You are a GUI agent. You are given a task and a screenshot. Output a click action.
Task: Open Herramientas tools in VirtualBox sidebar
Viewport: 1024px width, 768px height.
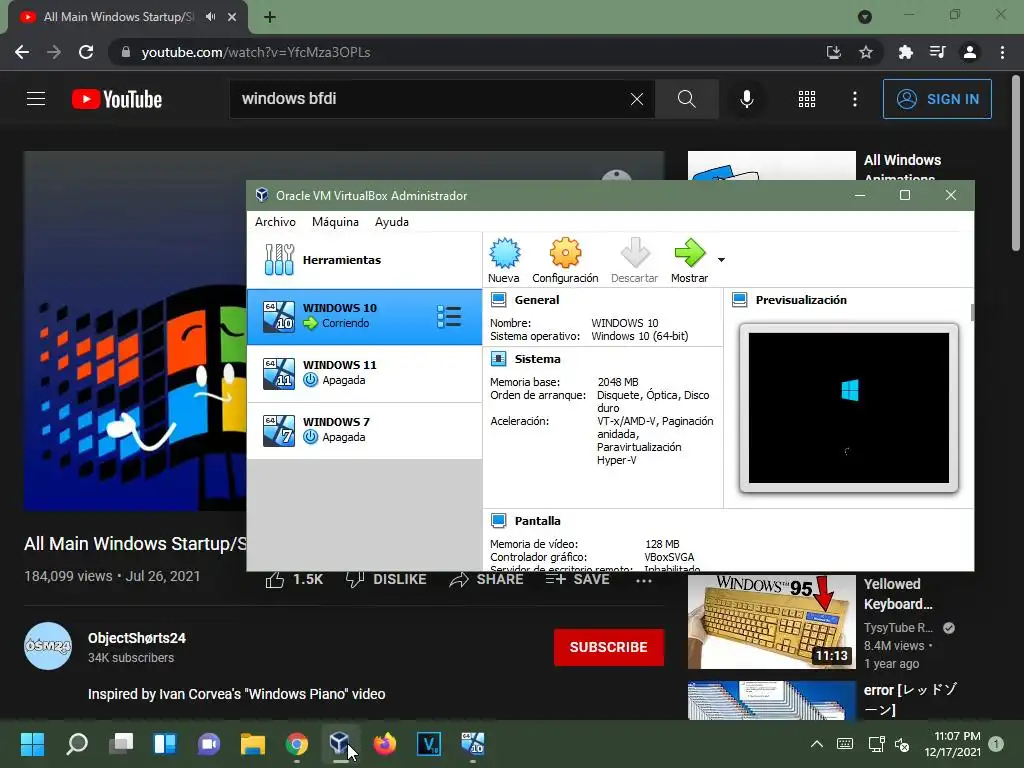364,260
